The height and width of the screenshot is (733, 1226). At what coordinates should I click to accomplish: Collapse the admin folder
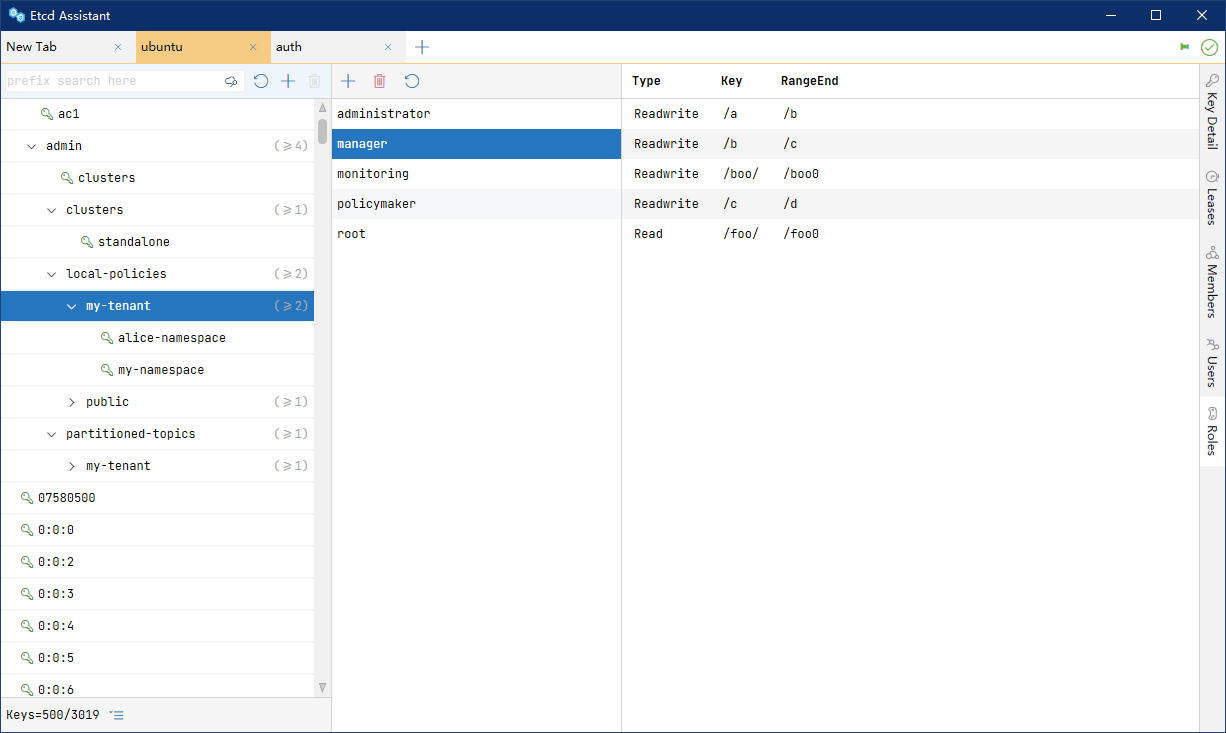click(32, 146)
